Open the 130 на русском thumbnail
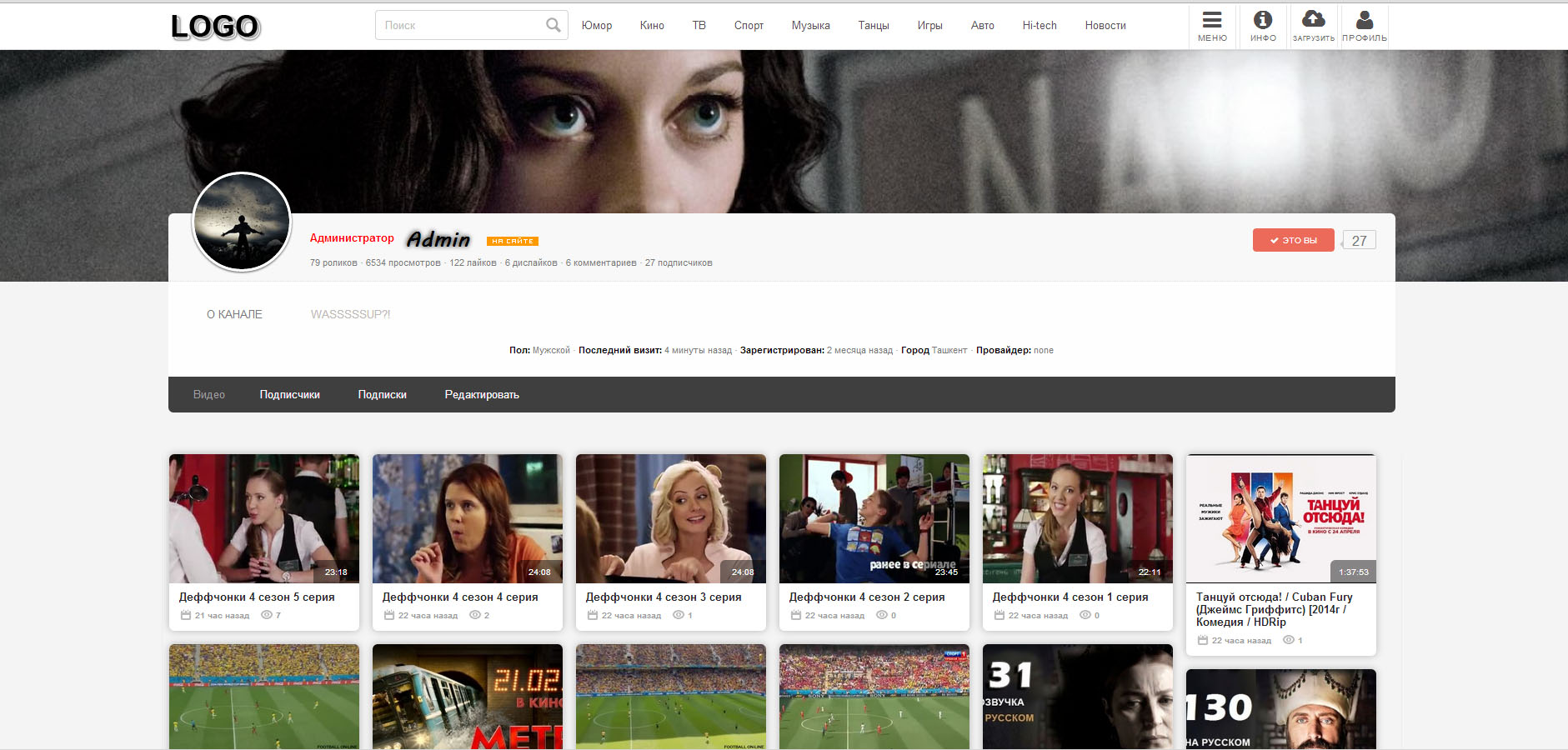The image size is (1568, 750). pyautogui.click(x=1281, y=709)
